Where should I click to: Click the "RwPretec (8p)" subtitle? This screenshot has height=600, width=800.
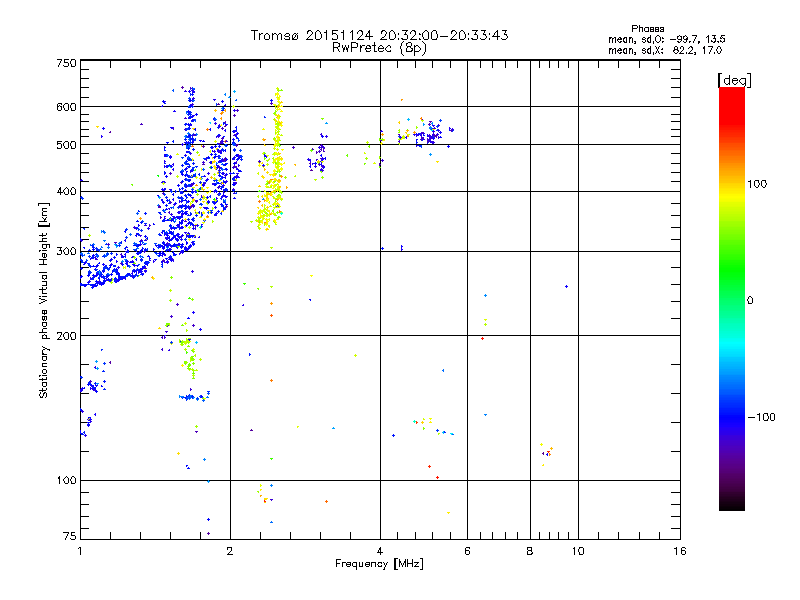[x=379, y=48]
